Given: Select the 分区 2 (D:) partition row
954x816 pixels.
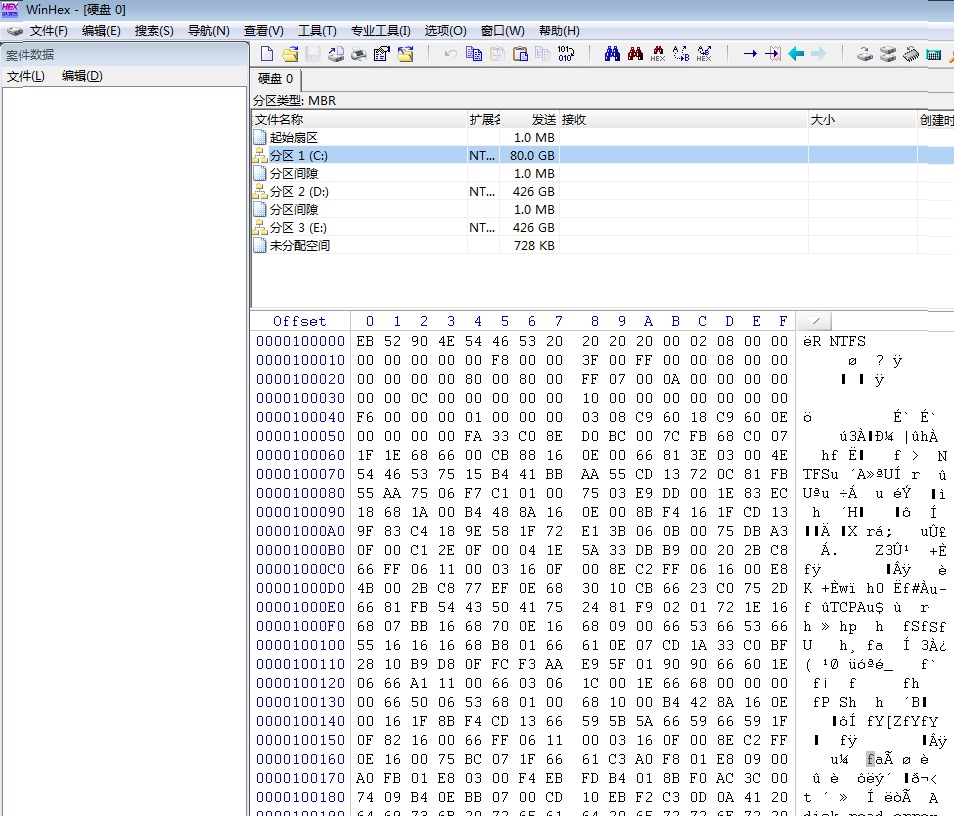Looking at the screenshot, I should [602, 192].
